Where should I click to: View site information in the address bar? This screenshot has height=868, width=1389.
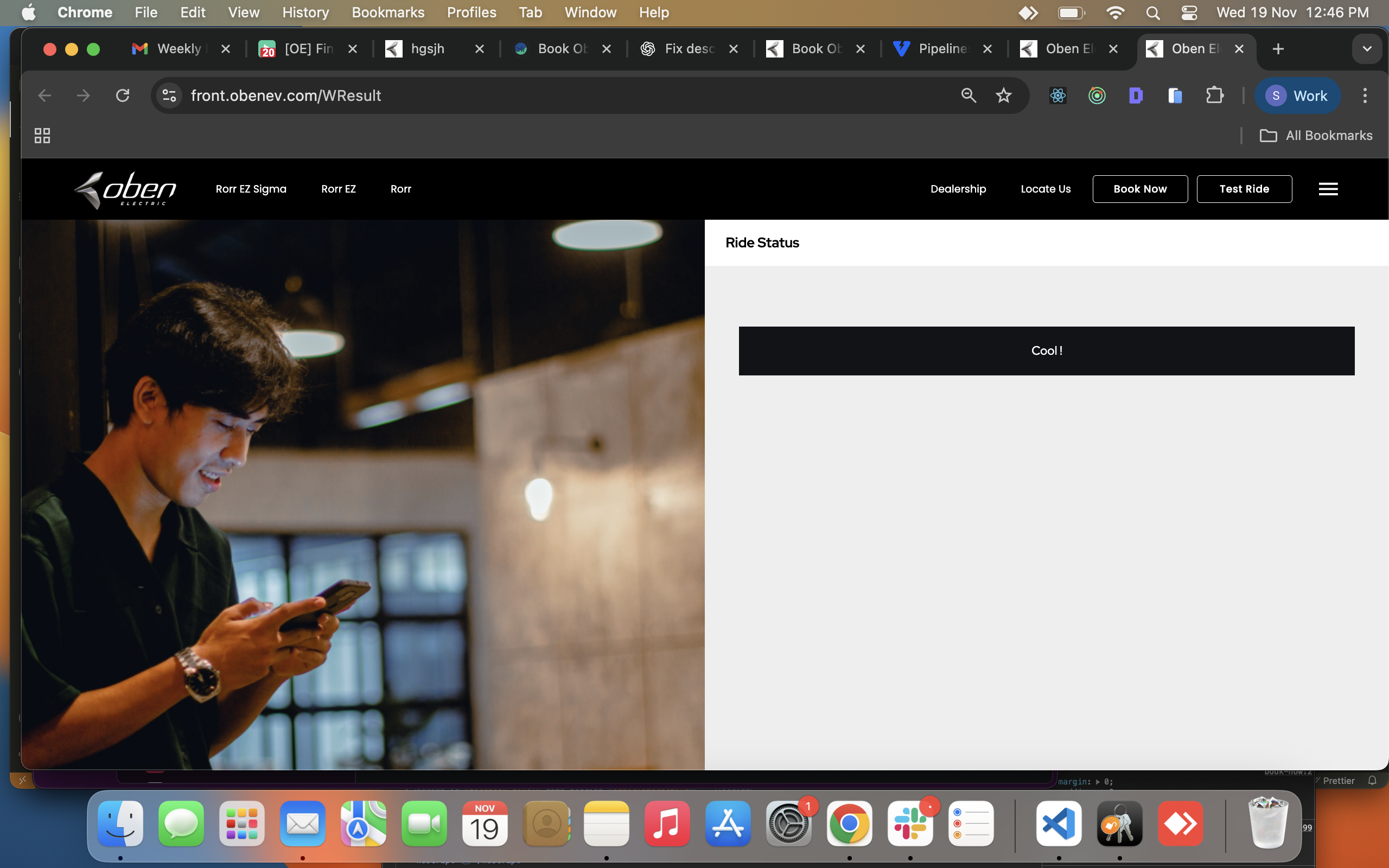coord(169,95)
